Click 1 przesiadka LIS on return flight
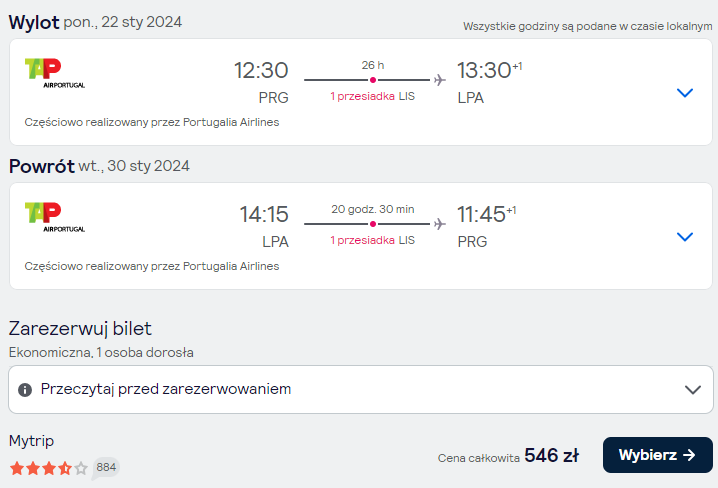The height and width of the screenshot is (488, 718). [x=372, y=240]
